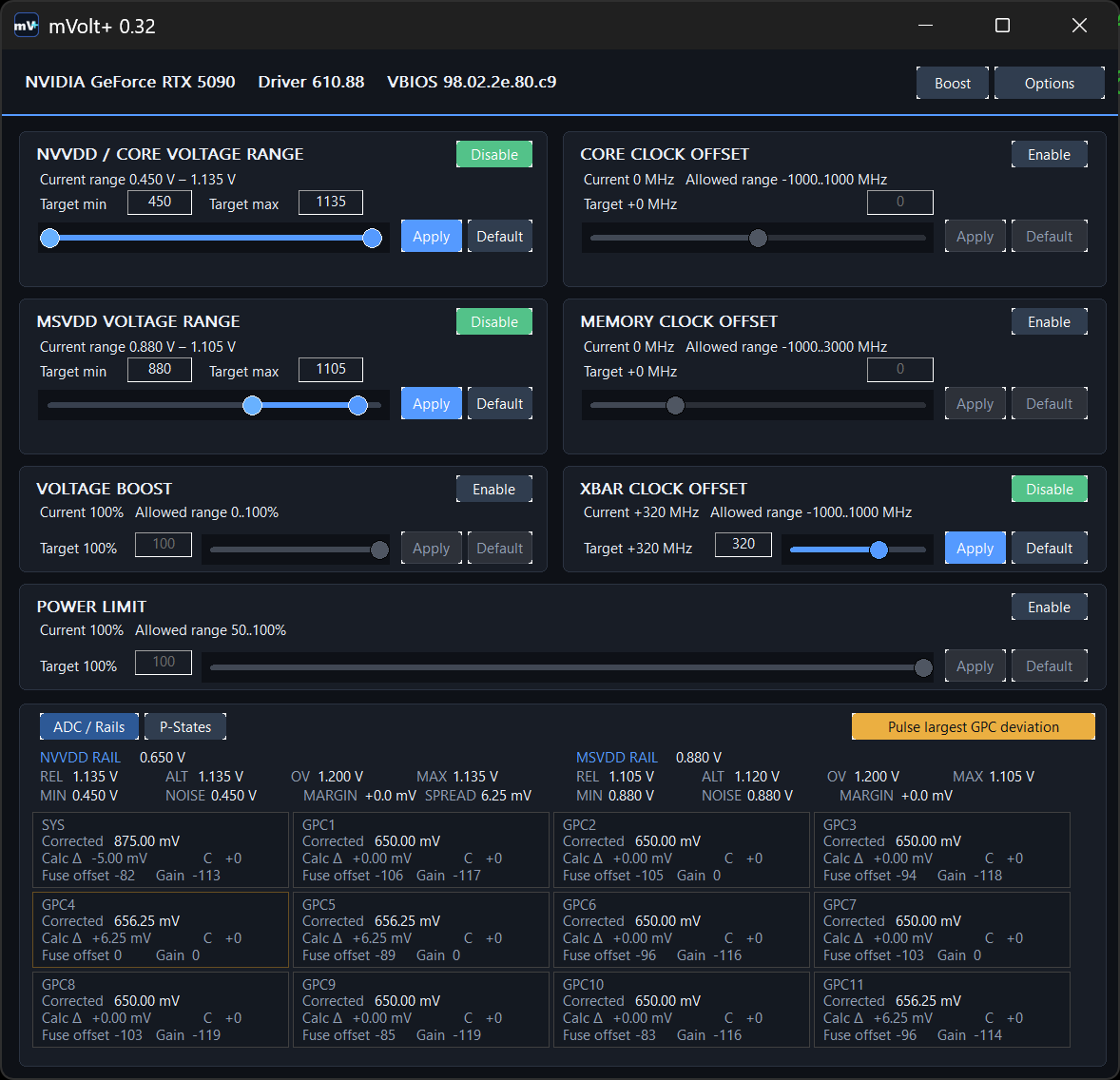Click the NVVDD RAIL label
Image resolution: width=1120 pixels, height=1080 pixels.
80,757
